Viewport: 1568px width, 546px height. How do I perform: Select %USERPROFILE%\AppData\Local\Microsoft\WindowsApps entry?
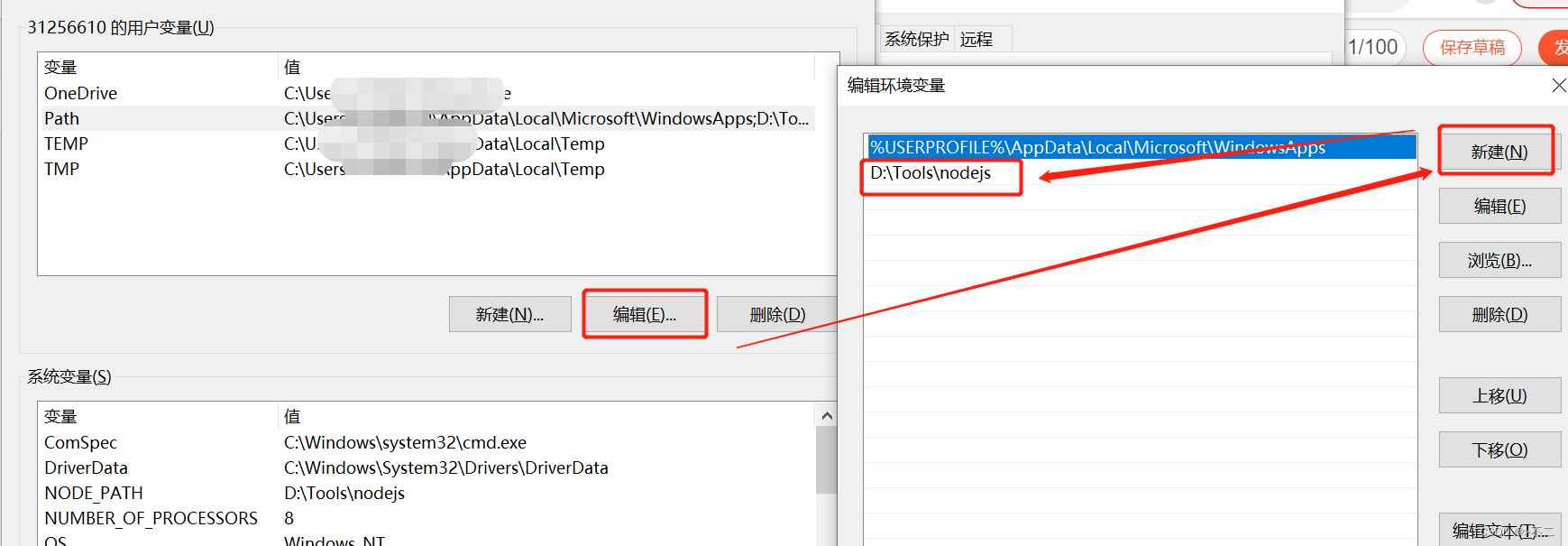pos(1141,147)
